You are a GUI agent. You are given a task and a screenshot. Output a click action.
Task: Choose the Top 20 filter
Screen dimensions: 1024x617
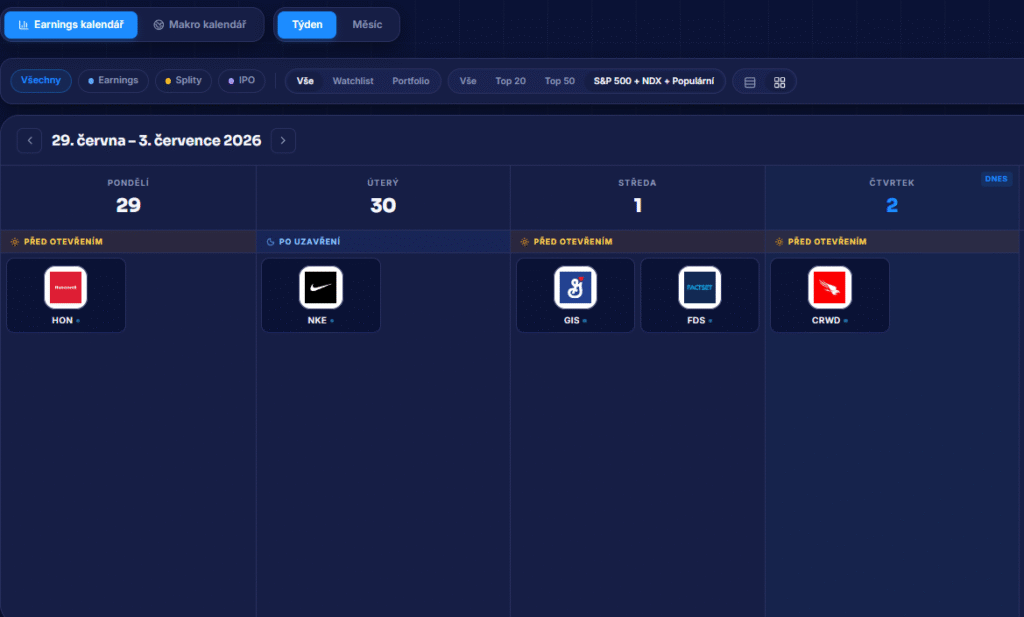pos(510,81)
